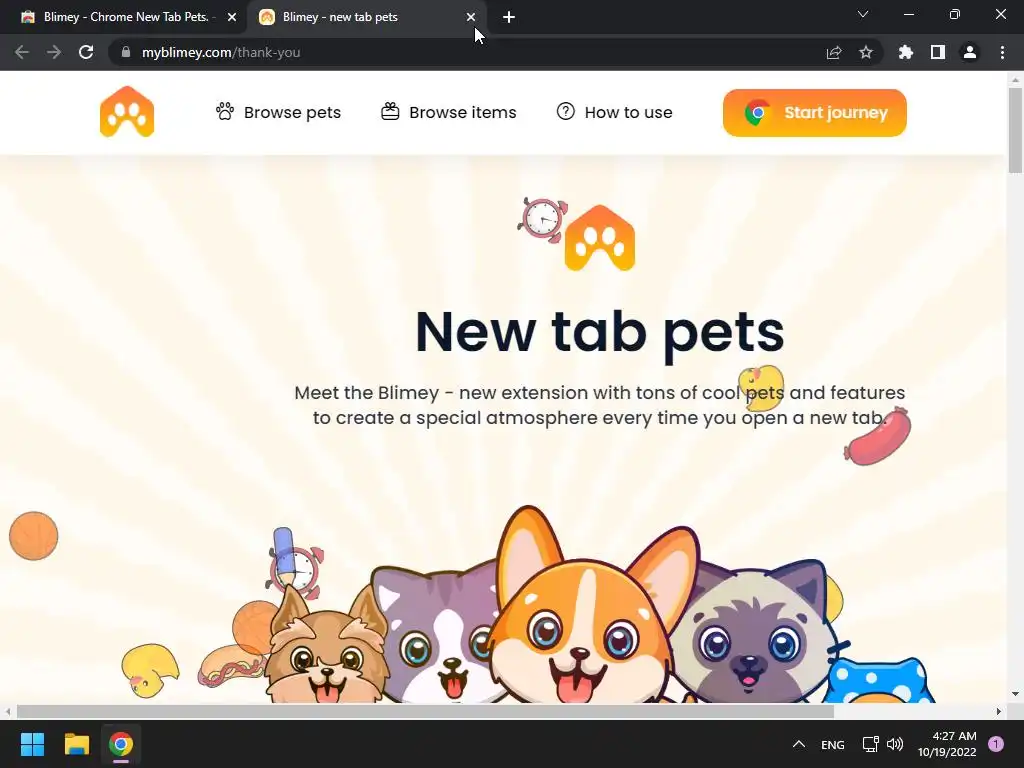The height and width of the screenshot is (768, 1024).
Task: Open the network status icon
Action: pyautogui.click(x=871, y=744)
